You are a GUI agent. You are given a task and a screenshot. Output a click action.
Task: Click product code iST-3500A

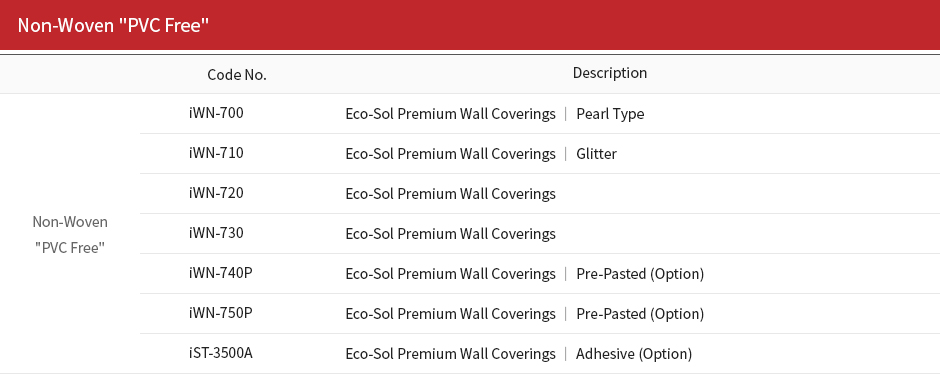tap(221, 352)
